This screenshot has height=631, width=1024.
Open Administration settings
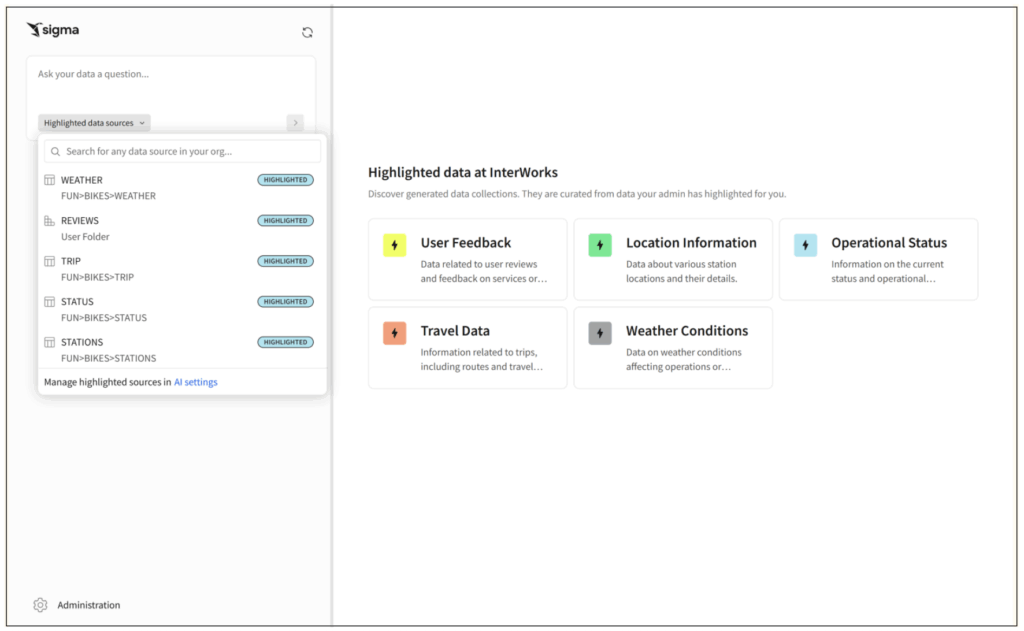pos(88,605)
